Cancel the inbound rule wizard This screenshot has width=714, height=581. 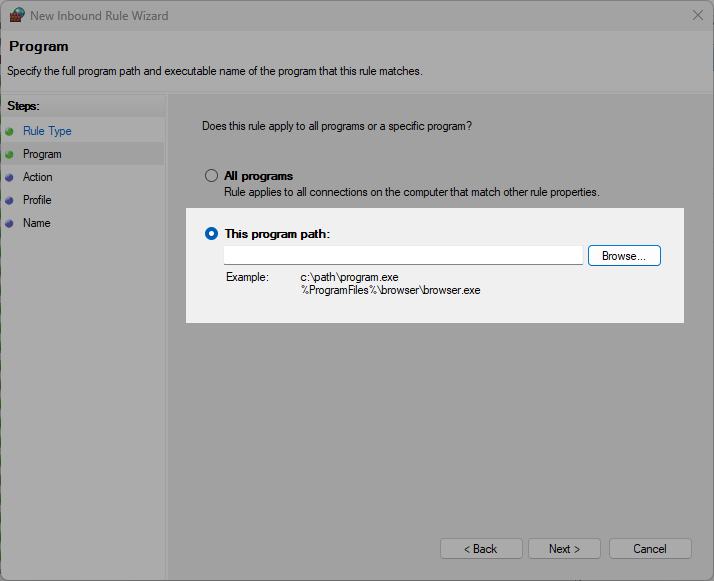[x=650, y=549]
